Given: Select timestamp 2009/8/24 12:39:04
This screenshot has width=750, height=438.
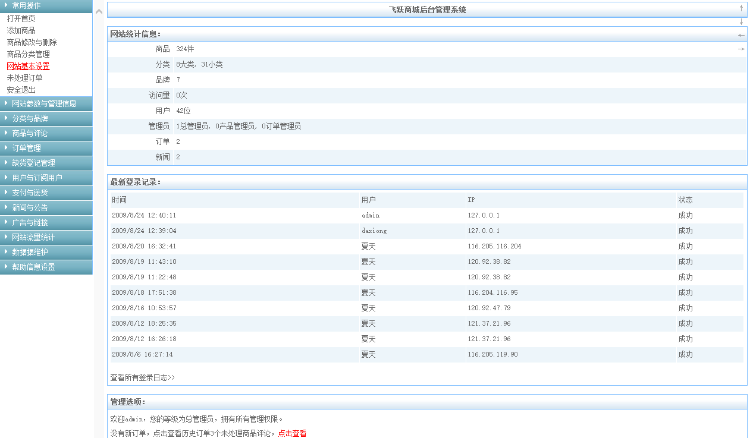Looking at the screenshot, I should pos(143,231).
